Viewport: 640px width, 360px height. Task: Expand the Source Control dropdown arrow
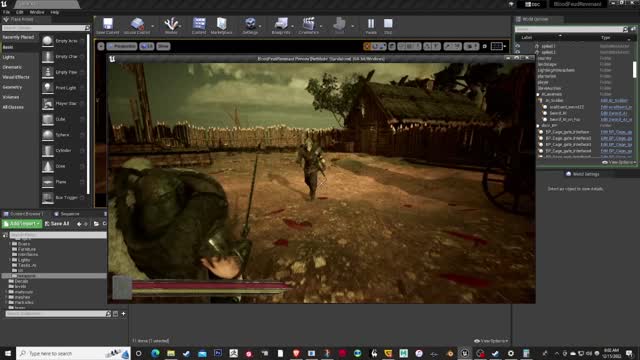pyautogui.click(x=152, y=26)
